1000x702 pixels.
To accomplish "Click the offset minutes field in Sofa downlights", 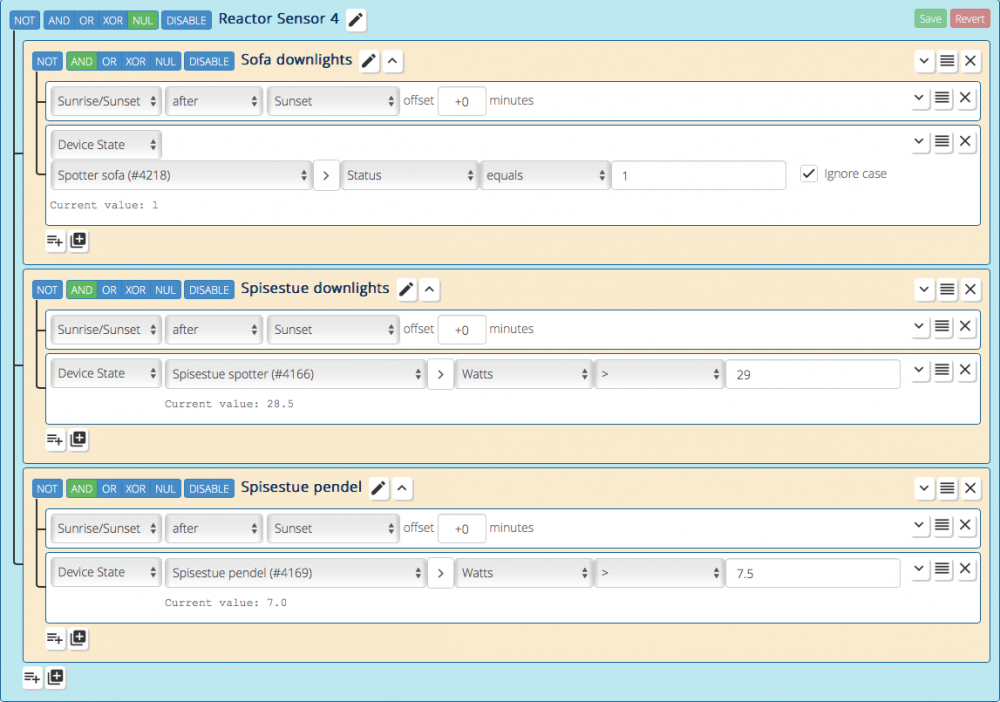I will (x=462, y=101).
